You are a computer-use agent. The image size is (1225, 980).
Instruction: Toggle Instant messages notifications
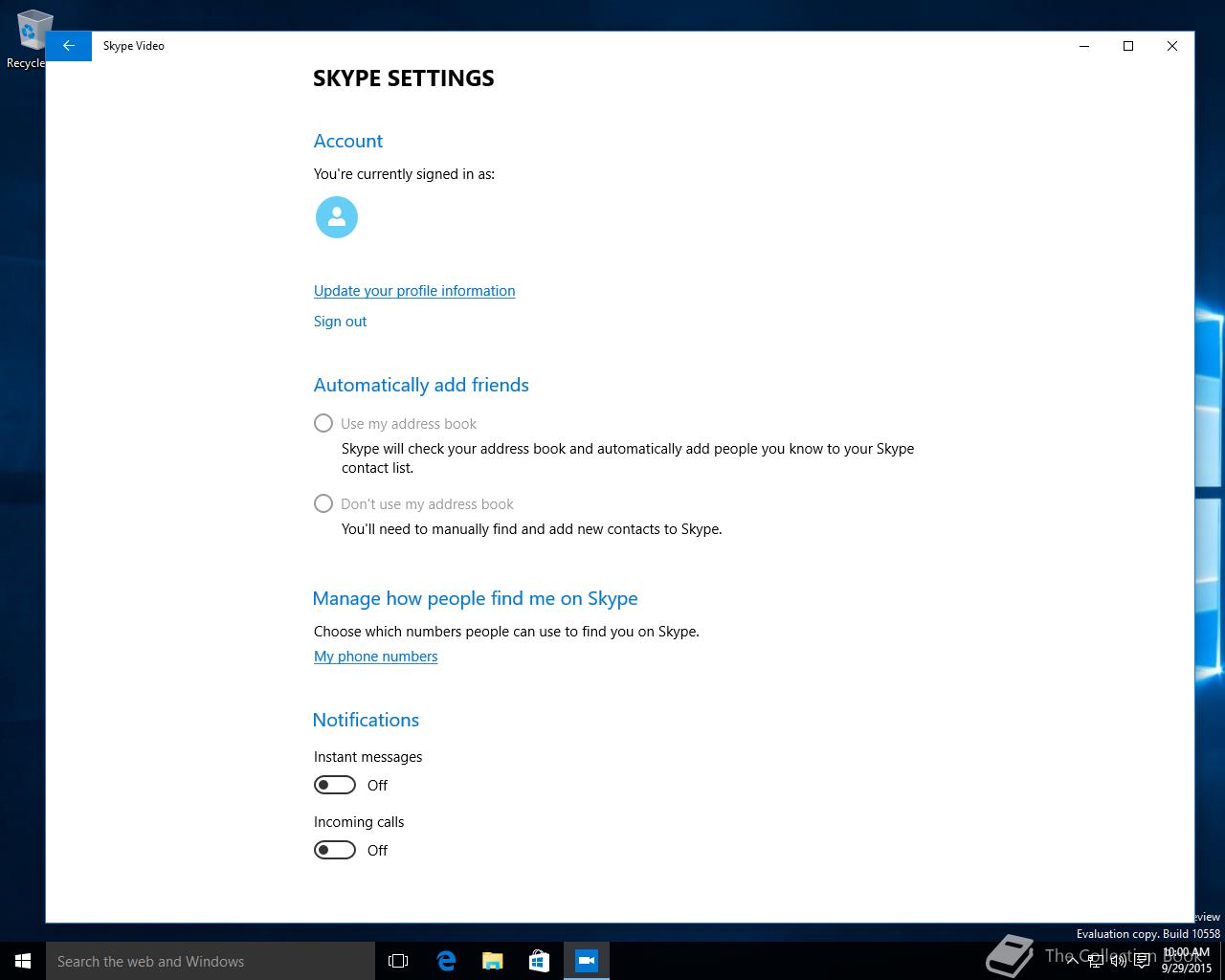[335, 785]
